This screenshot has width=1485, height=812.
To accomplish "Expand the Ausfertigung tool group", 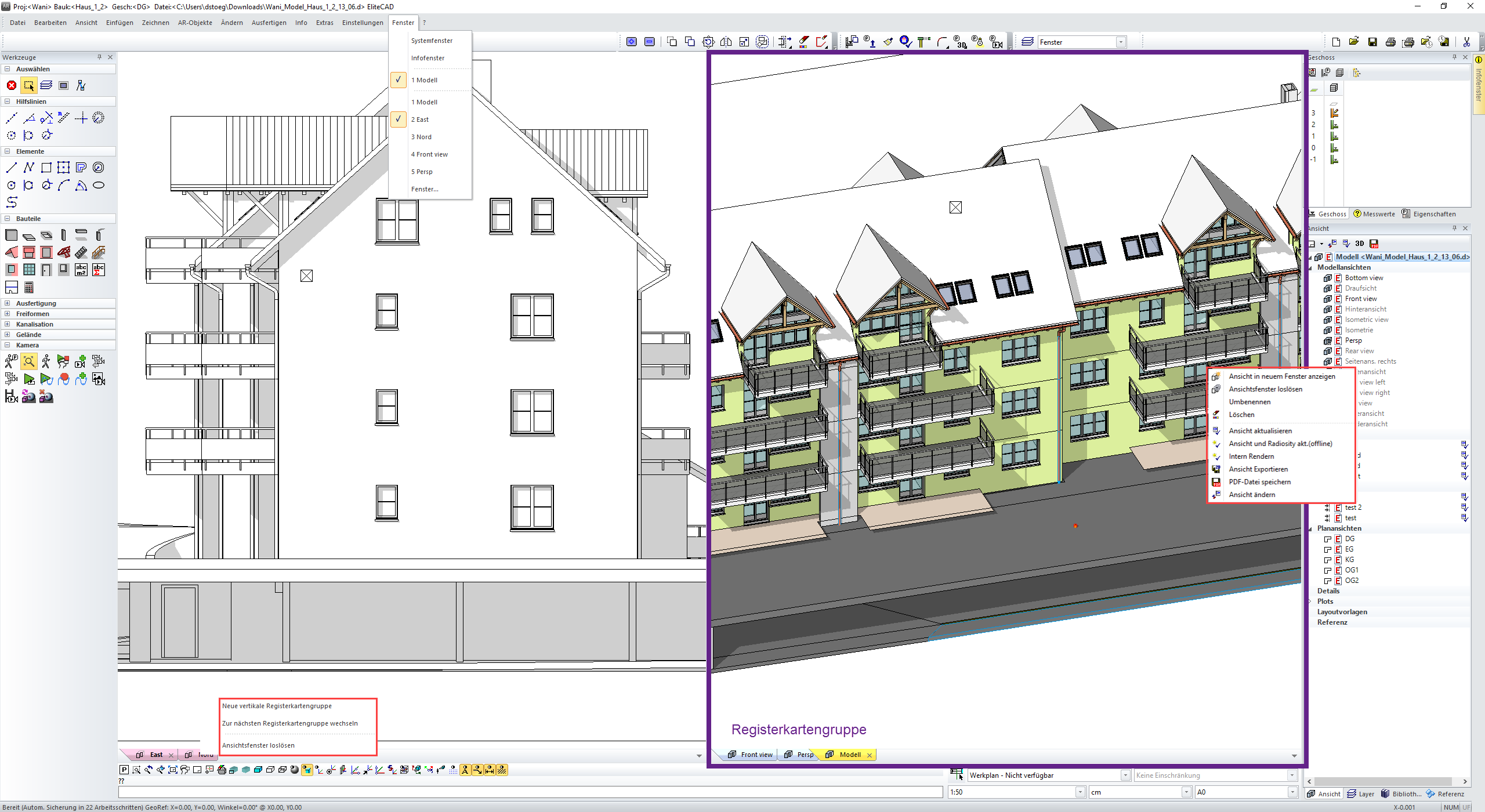I will coord(7,303).
